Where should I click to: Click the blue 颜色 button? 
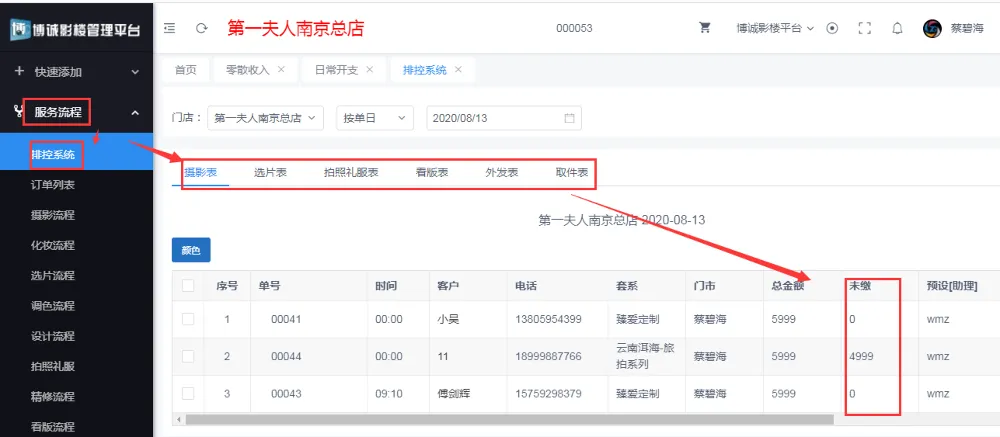pyautogui.click(x=191, y=250)
